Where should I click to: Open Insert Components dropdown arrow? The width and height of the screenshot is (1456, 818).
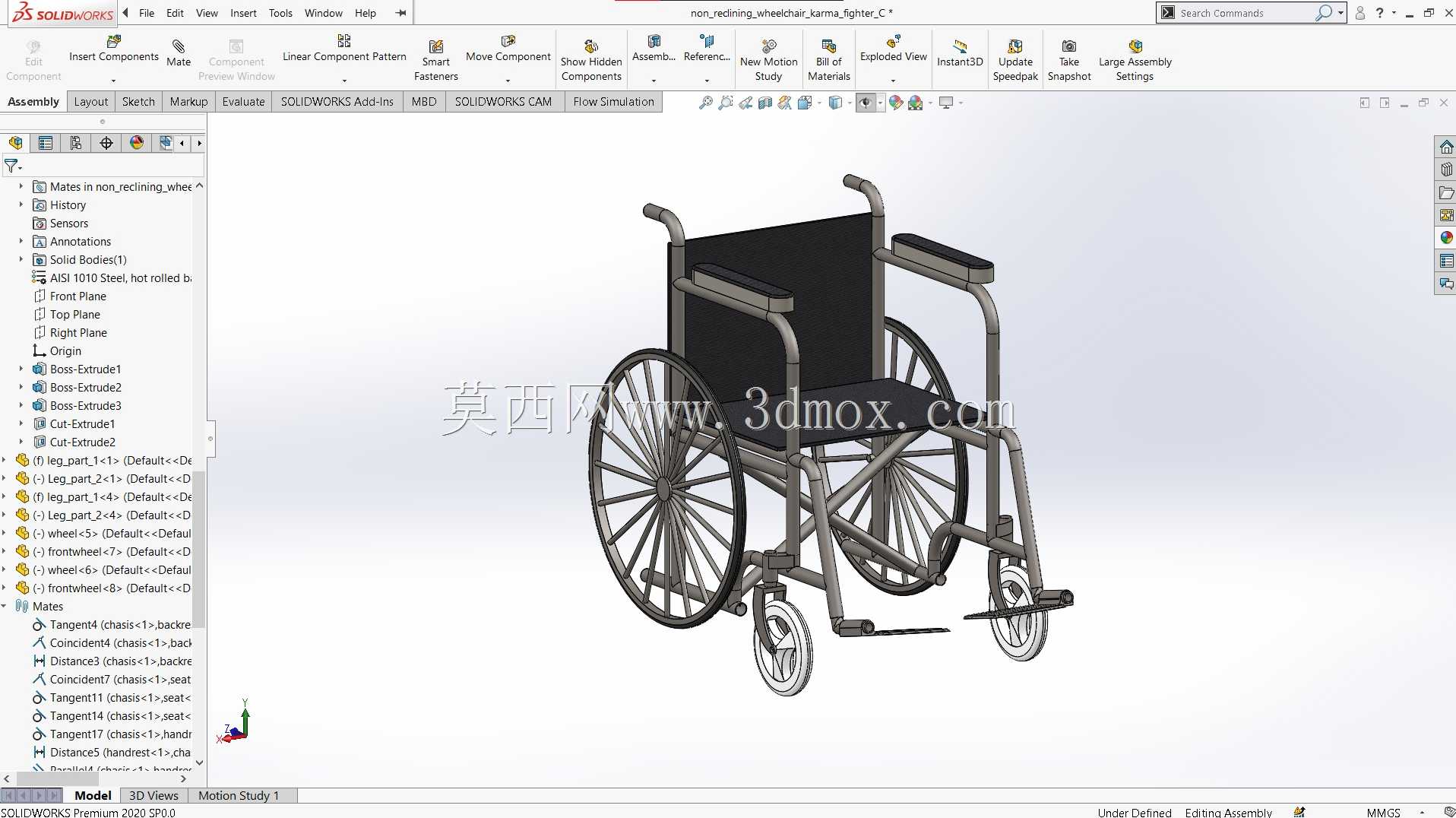click(114, 80)
